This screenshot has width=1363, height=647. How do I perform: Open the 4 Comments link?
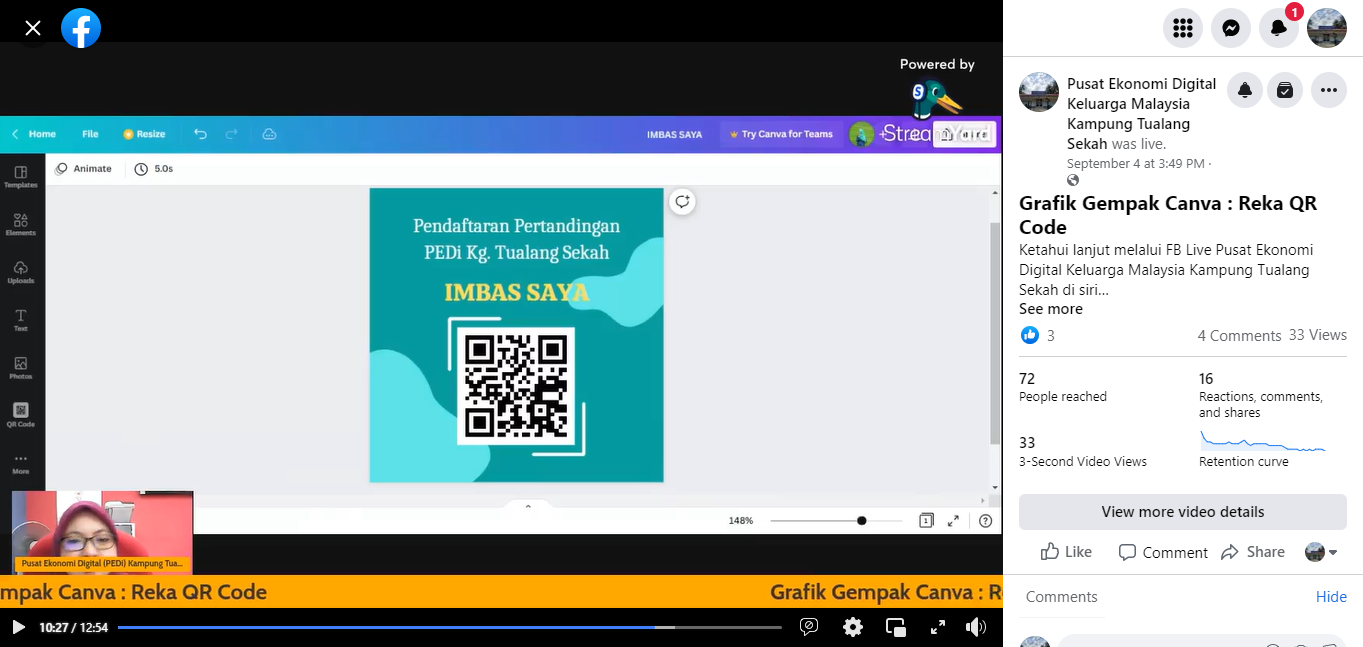pyautogui.click(x=1239, y=336)
